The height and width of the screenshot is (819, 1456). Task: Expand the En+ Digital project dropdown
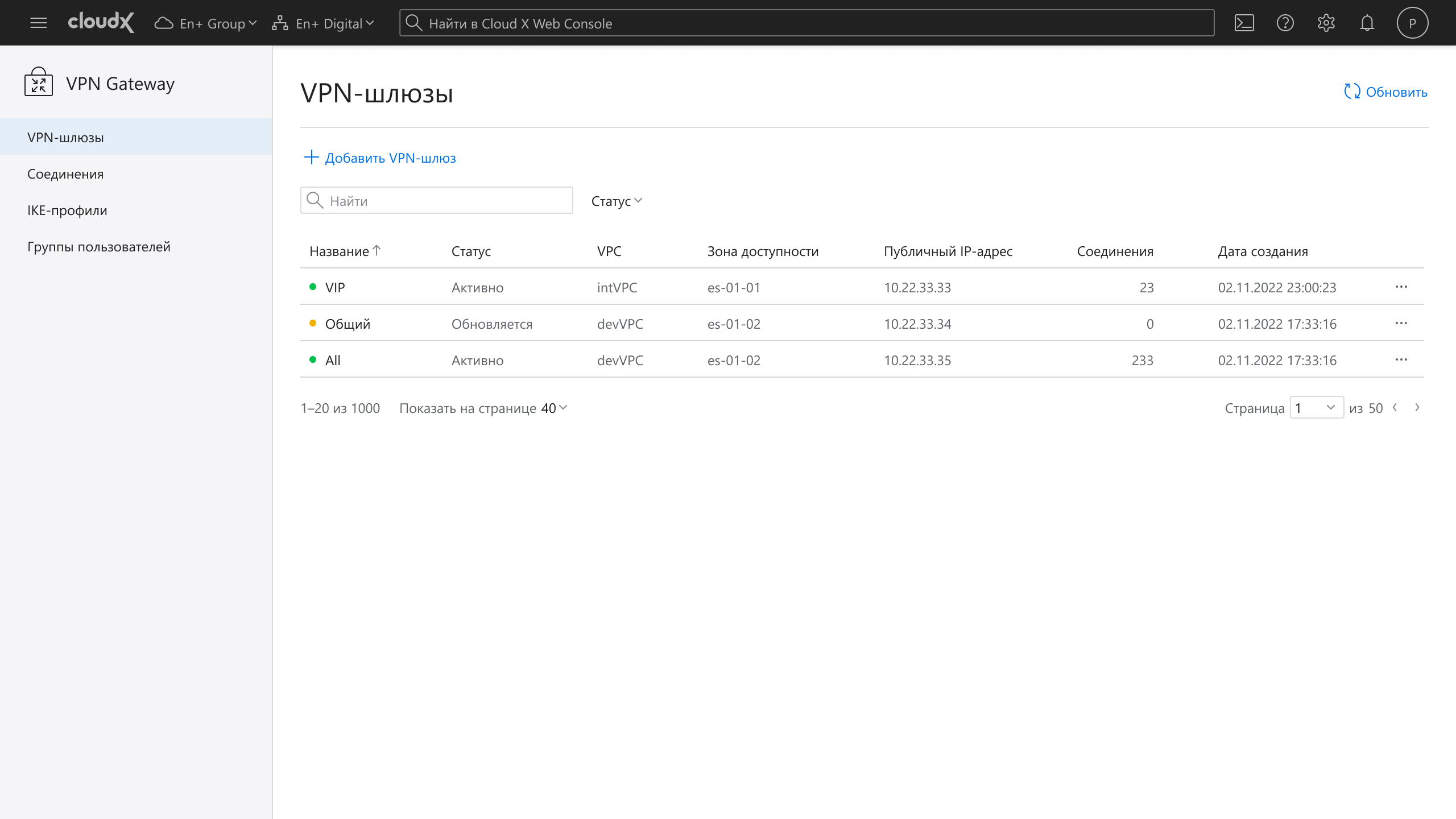coord(323,23)
